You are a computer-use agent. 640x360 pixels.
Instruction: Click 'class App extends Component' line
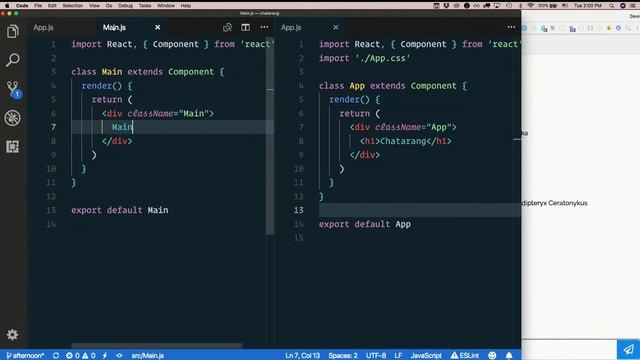click(393, 86)
